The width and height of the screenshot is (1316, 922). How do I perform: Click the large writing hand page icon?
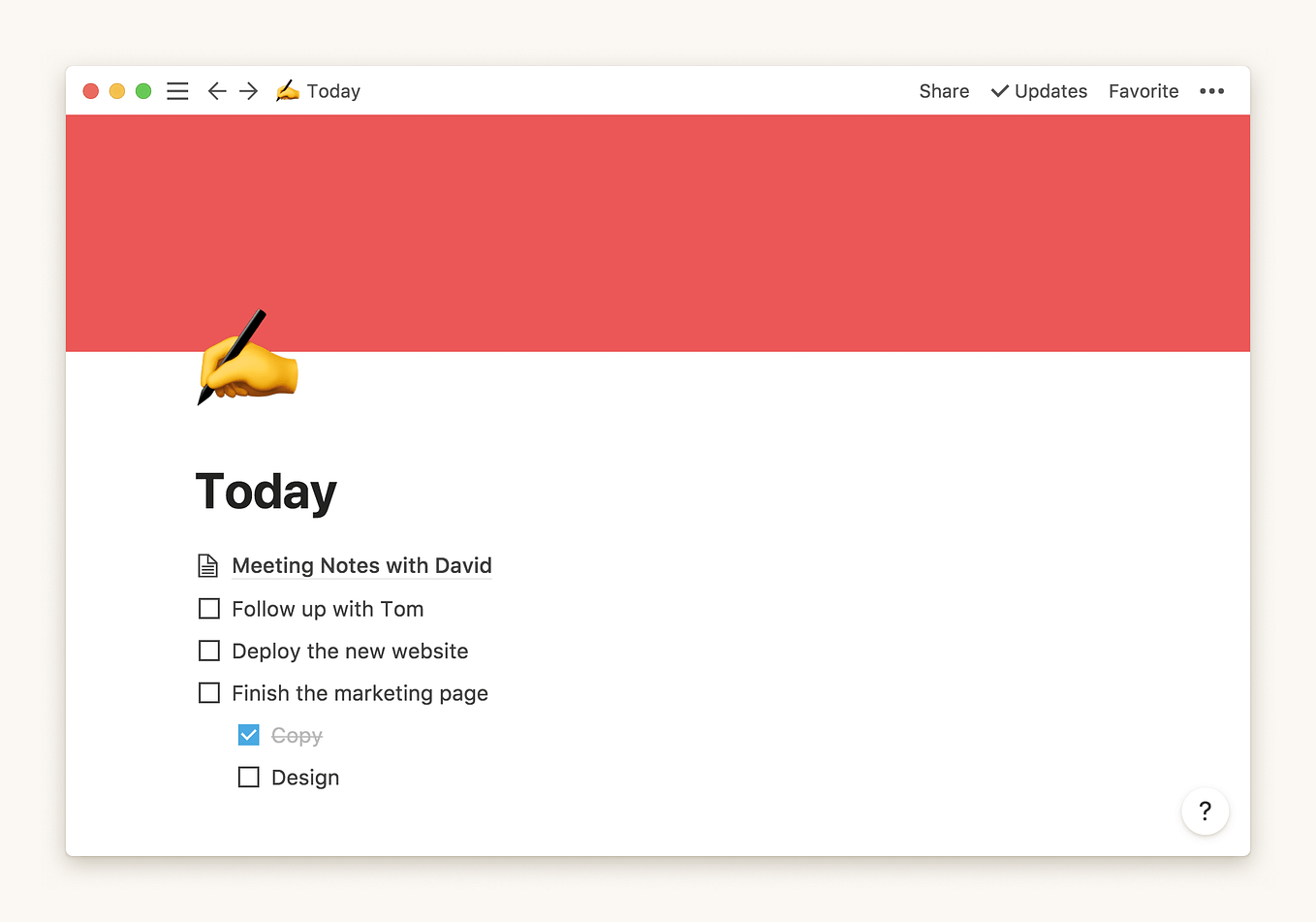point(248,358)
